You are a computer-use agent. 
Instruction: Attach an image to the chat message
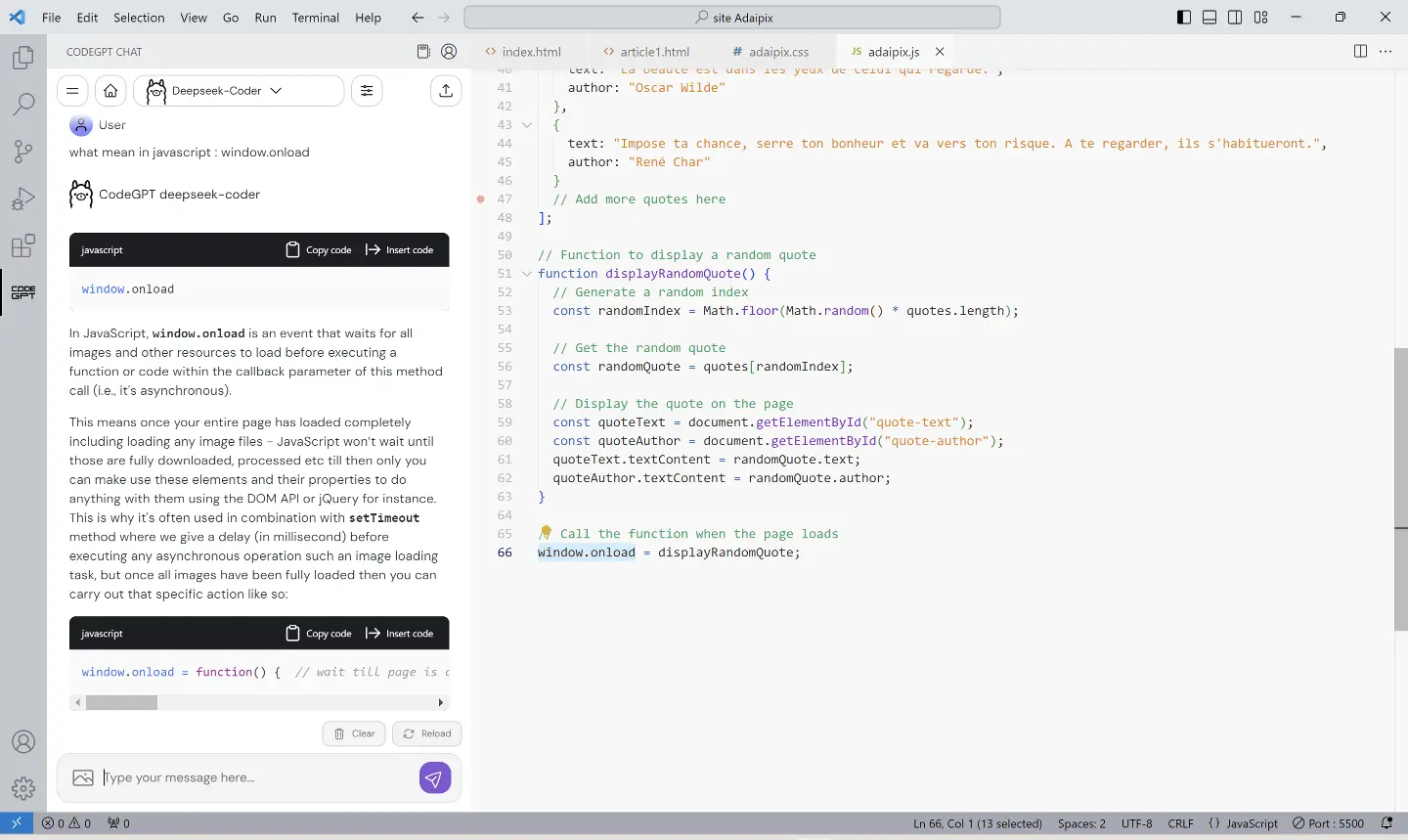[83, 777]
